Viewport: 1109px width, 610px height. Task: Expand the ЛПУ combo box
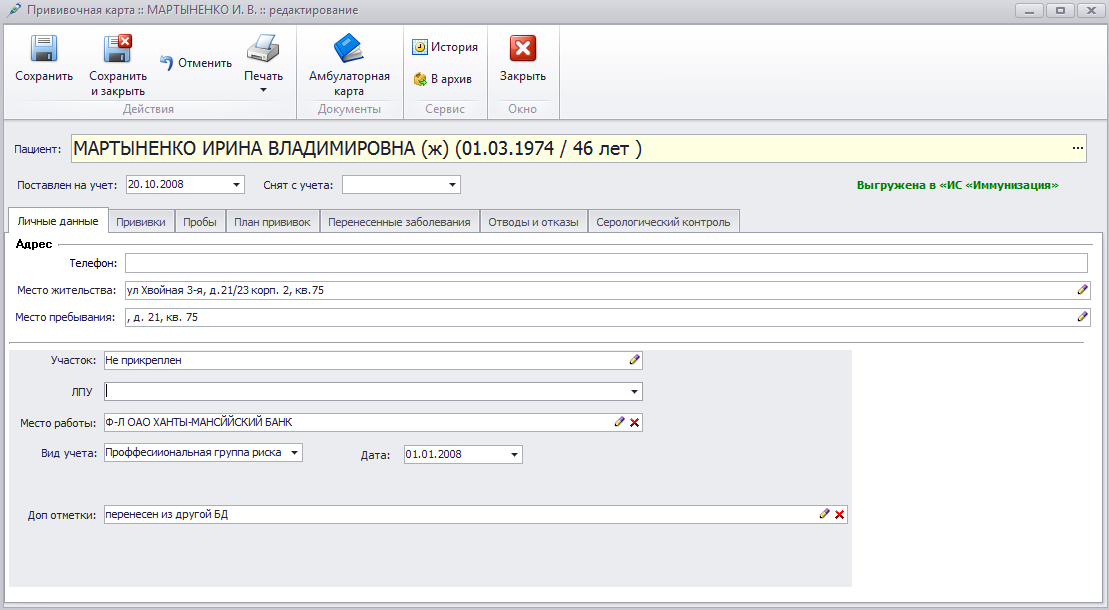(634, 392)
